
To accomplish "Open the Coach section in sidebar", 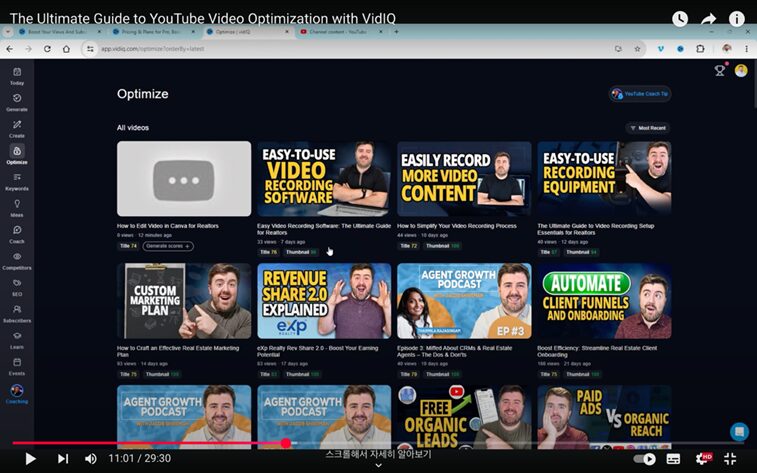I will click(x=17, y=234).
